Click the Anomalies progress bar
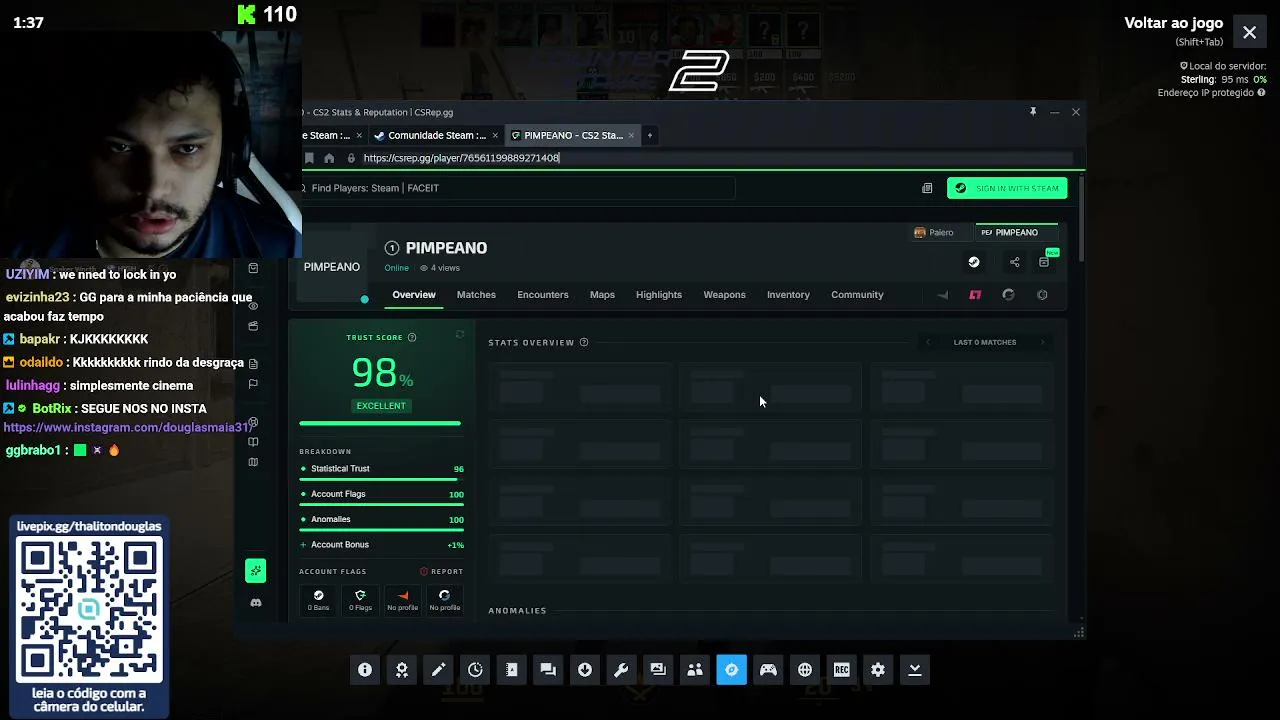Viewport: 1280px width, 720px height. tap(380, 530)
